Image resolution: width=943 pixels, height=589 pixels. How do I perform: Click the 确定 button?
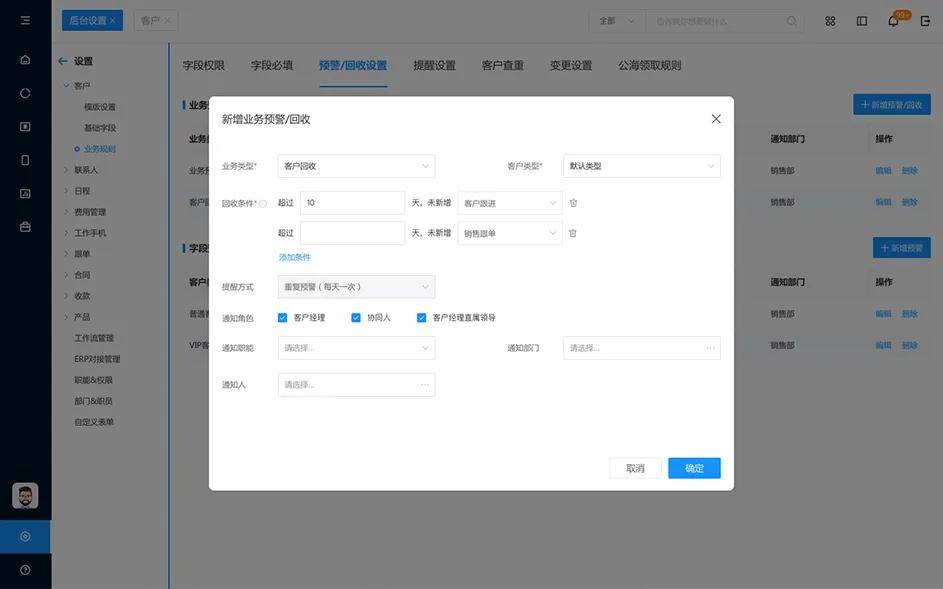click(694, 468)
